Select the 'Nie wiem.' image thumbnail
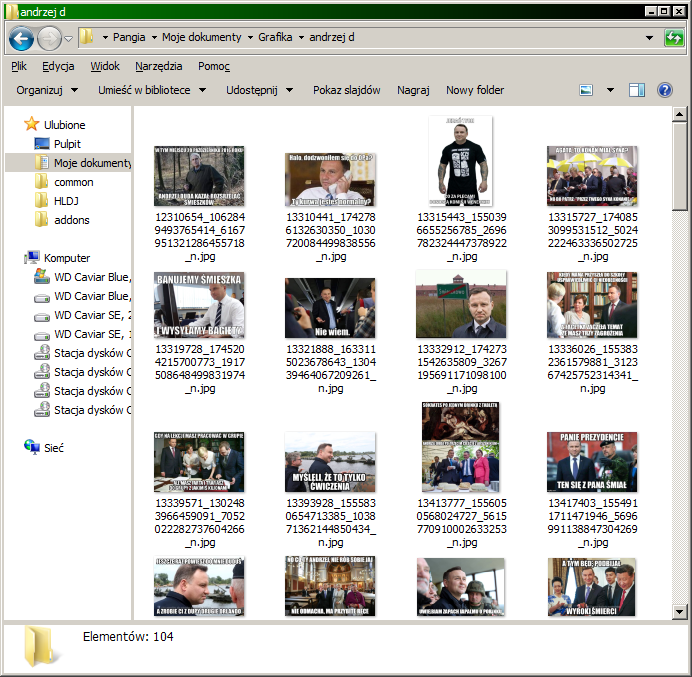 (330, 307)
